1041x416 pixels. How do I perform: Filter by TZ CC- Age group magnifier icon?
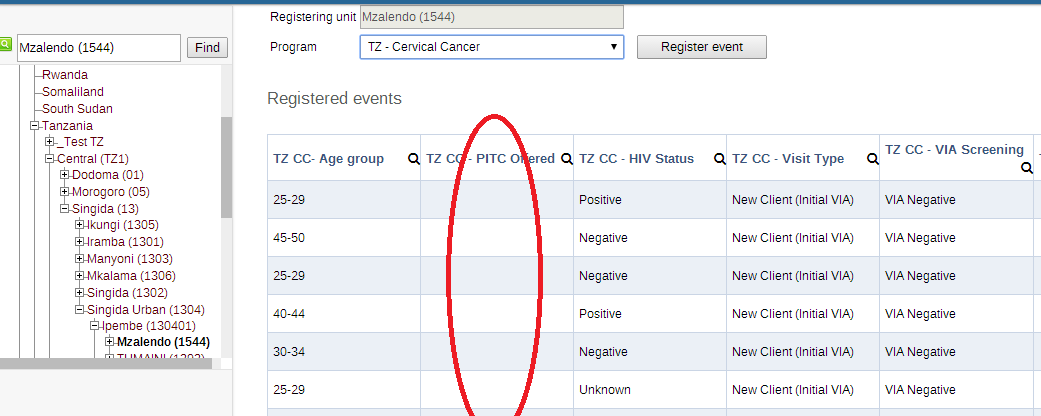point(413,159)
